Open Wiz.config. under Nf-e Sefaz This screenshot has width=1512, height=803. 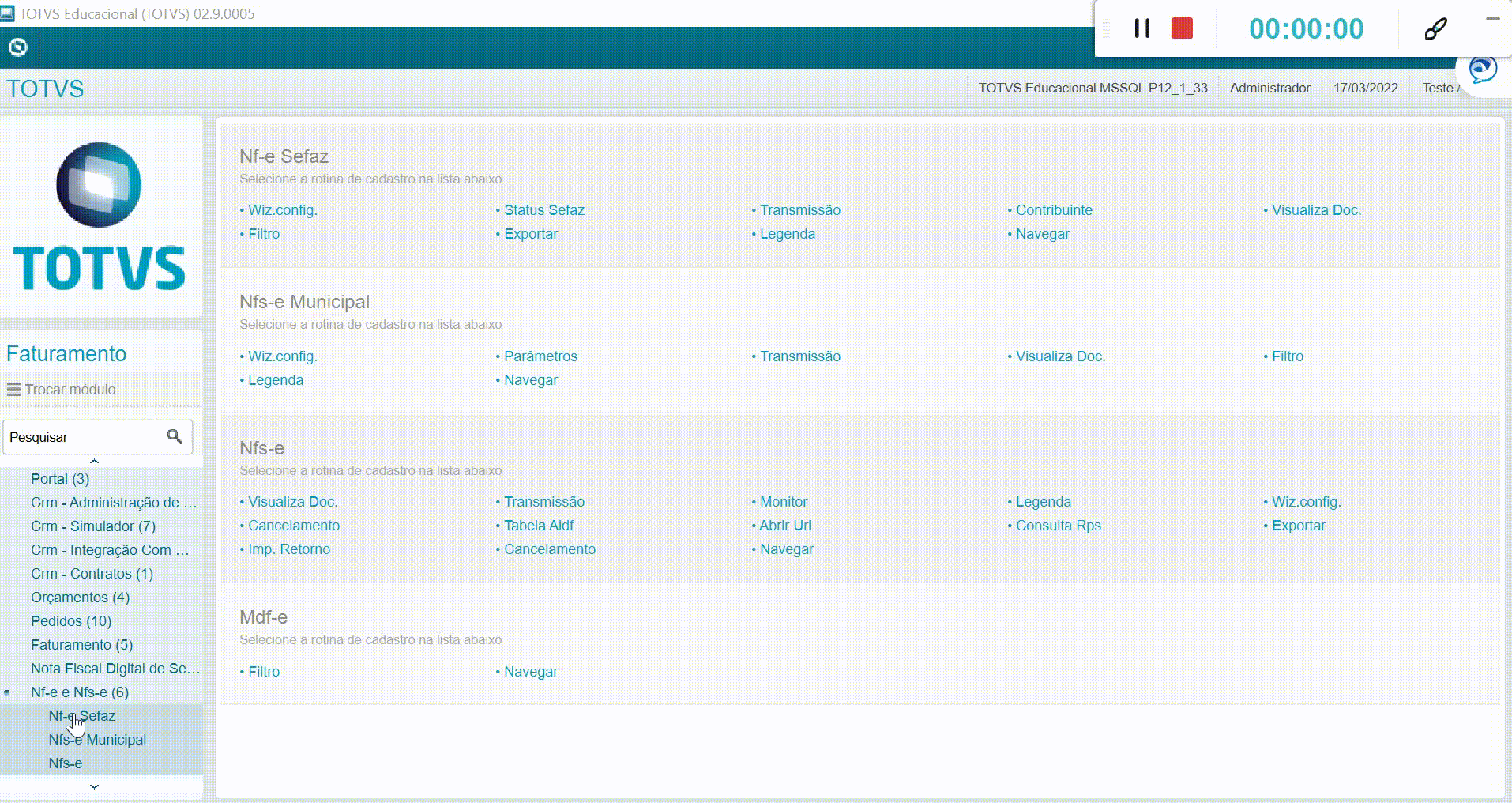pos(283,210)
